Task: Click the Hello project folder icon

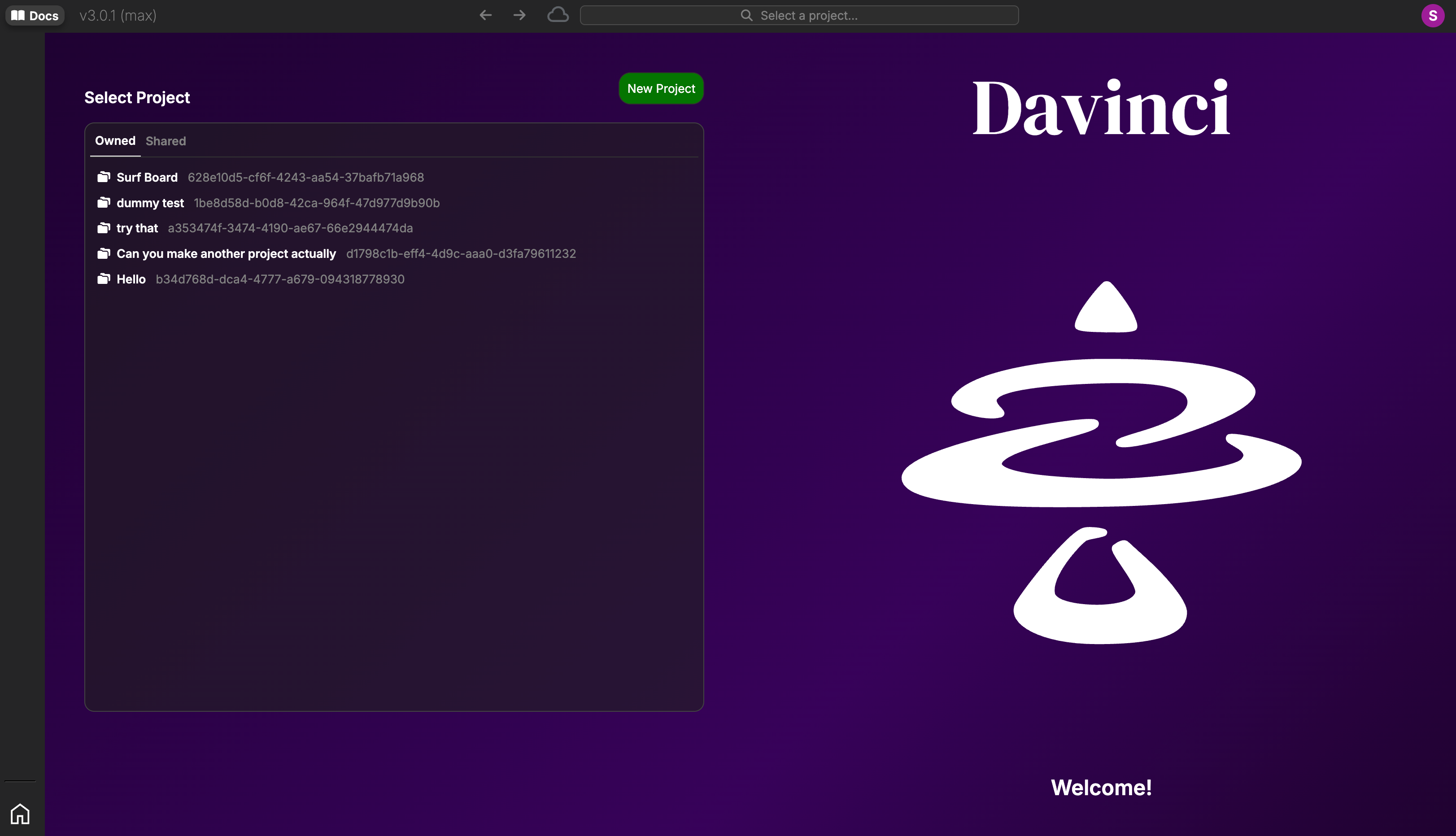Action: [x=104, y=279]
